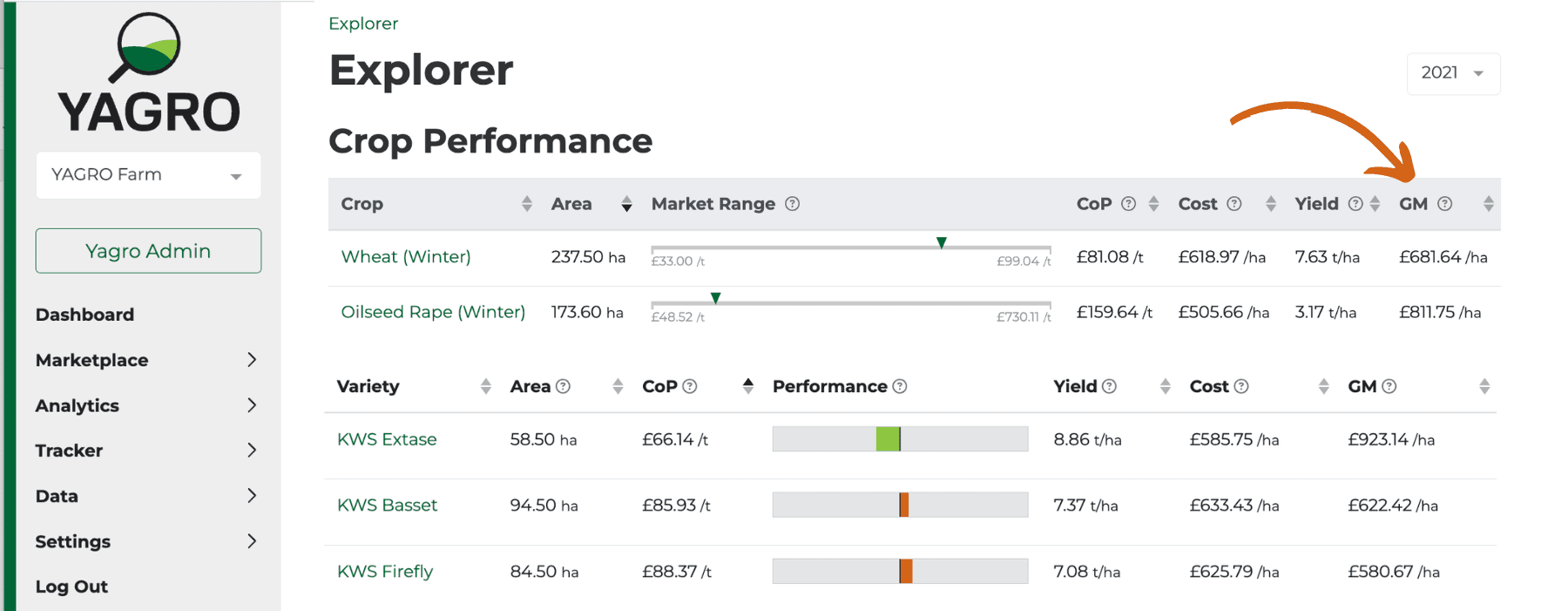Image resolution: width=1568 pixels, height=611 pixels.
Task: Select Tracker in sidebar
Action: (69, 451)
